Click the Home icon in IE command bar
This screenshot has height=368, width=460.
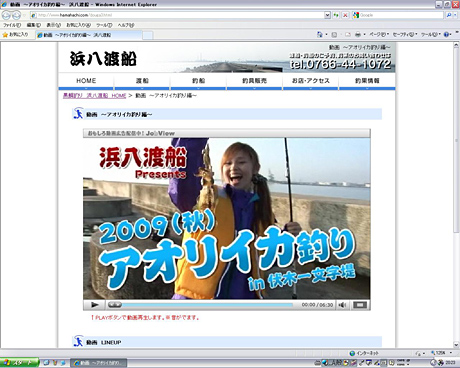pyautogui.click(x=319, y=34)
